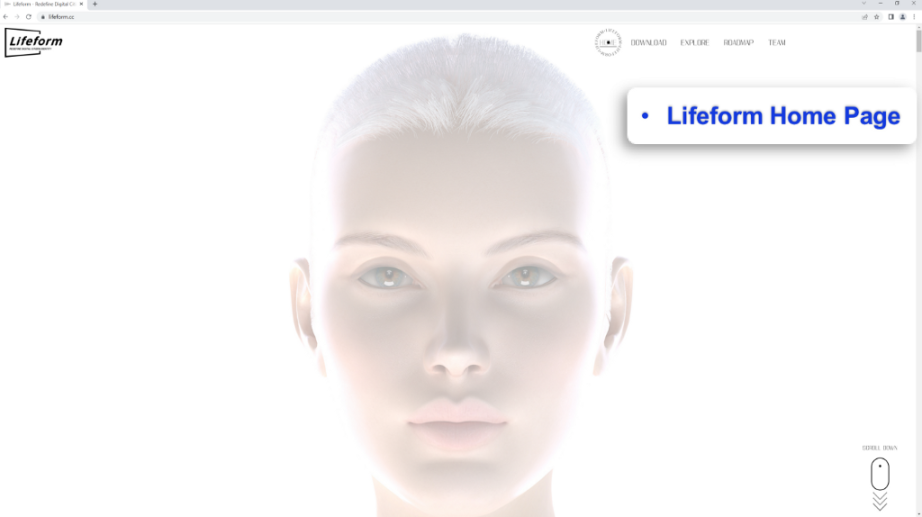Reload the page with the refresh icon

(x=28, y=17)
